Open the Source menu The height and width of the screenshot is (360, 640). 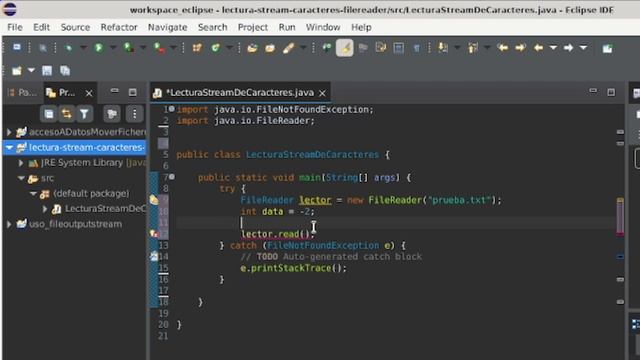[75, 27]
